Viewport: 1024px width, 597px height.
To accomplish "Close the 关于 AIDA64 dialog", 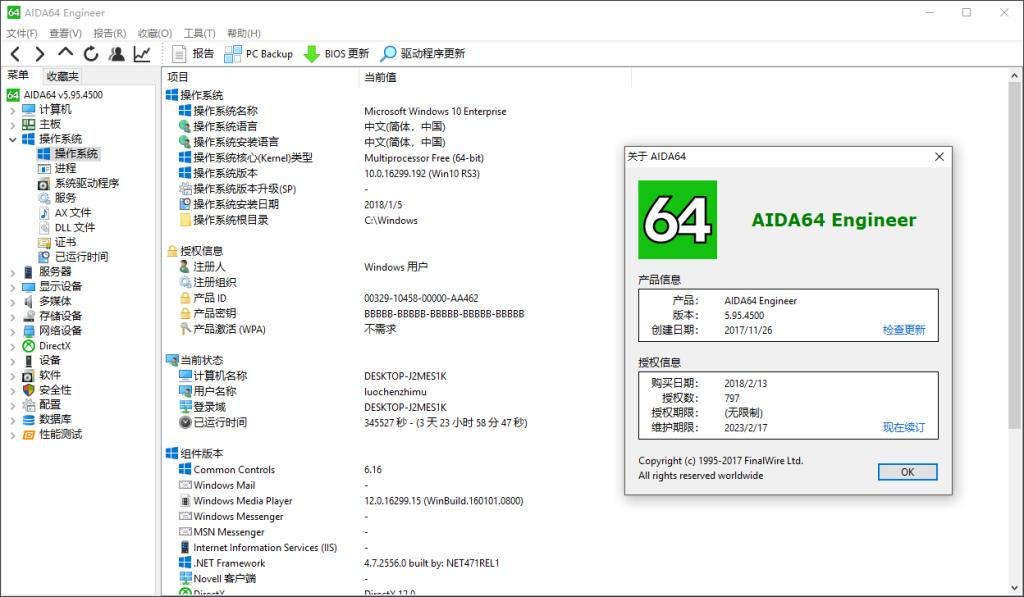I will 939,157.
